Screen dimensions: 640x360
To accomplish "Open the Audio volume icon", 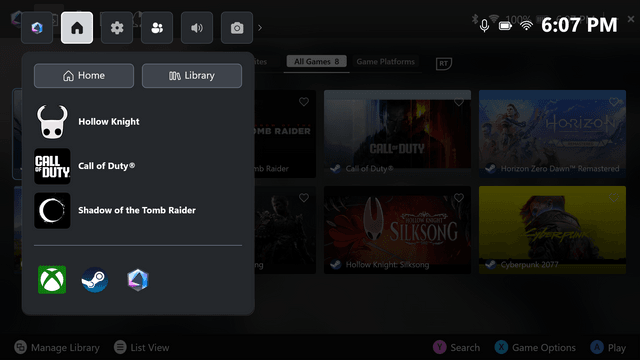I will coord(197,28).
